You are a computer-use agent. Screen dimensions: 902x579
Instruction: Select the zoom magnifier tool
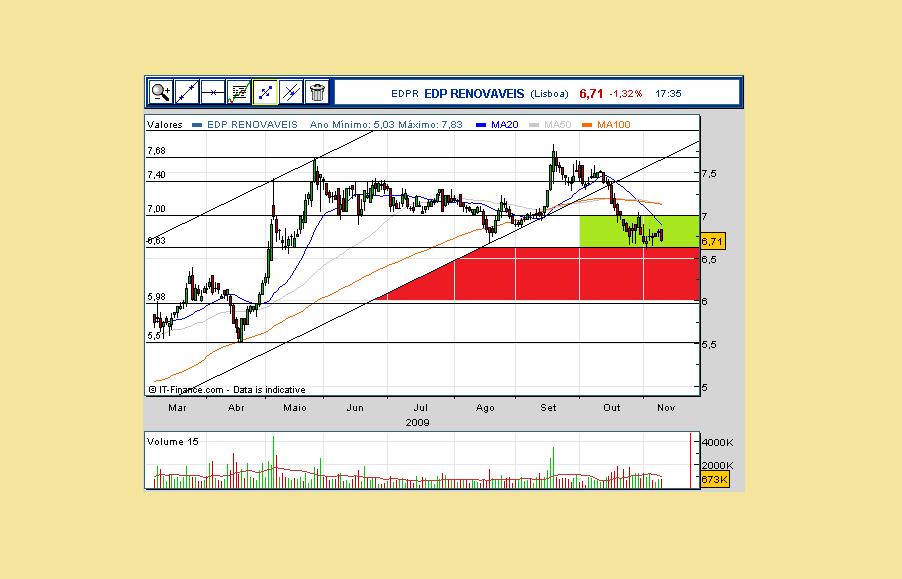[x=160, y=92]
